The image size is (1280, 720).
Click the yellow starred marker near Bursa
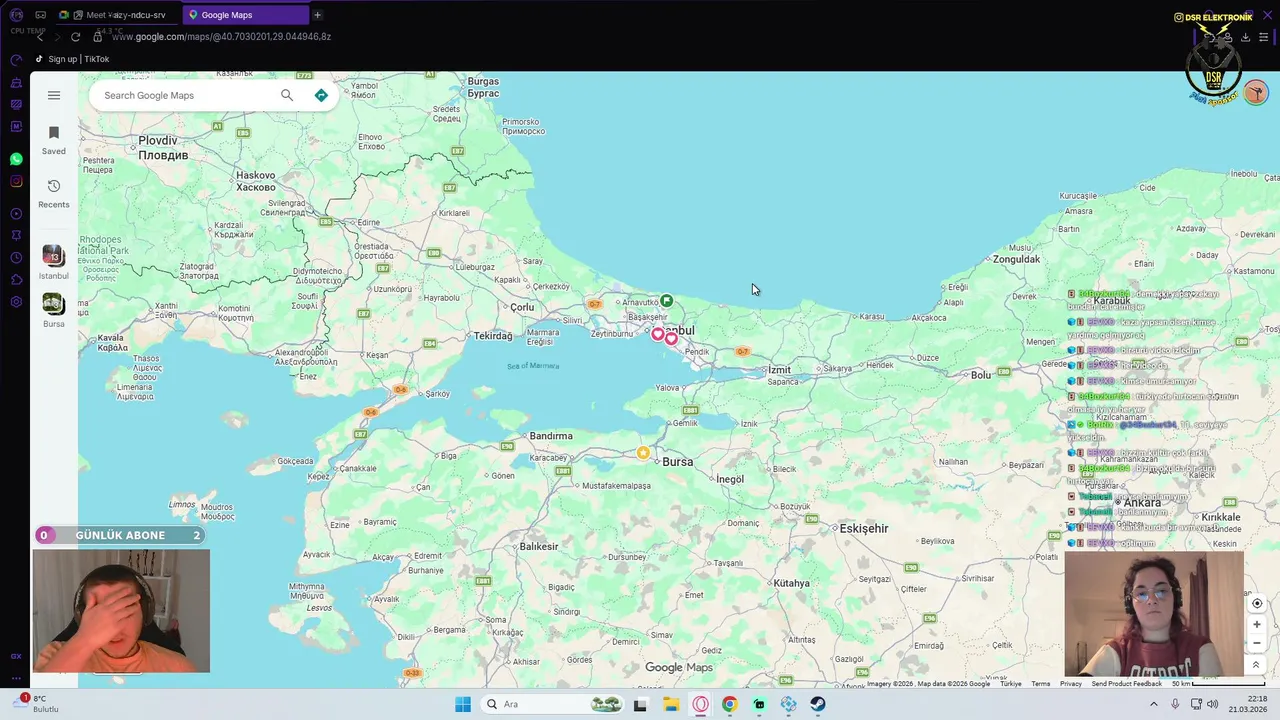(x=643, y=453)
